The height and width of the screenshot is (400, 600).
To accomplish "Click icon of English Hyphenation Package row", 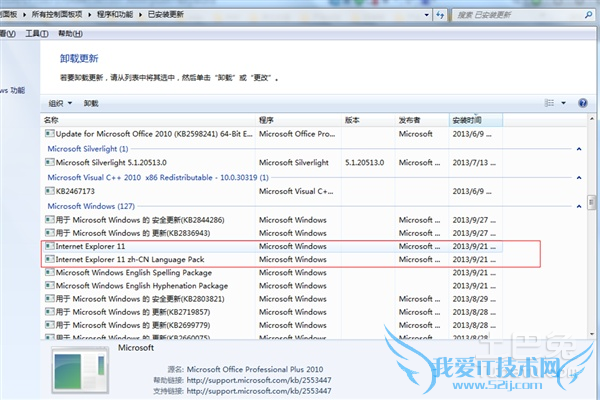I will tap(50, 285).
